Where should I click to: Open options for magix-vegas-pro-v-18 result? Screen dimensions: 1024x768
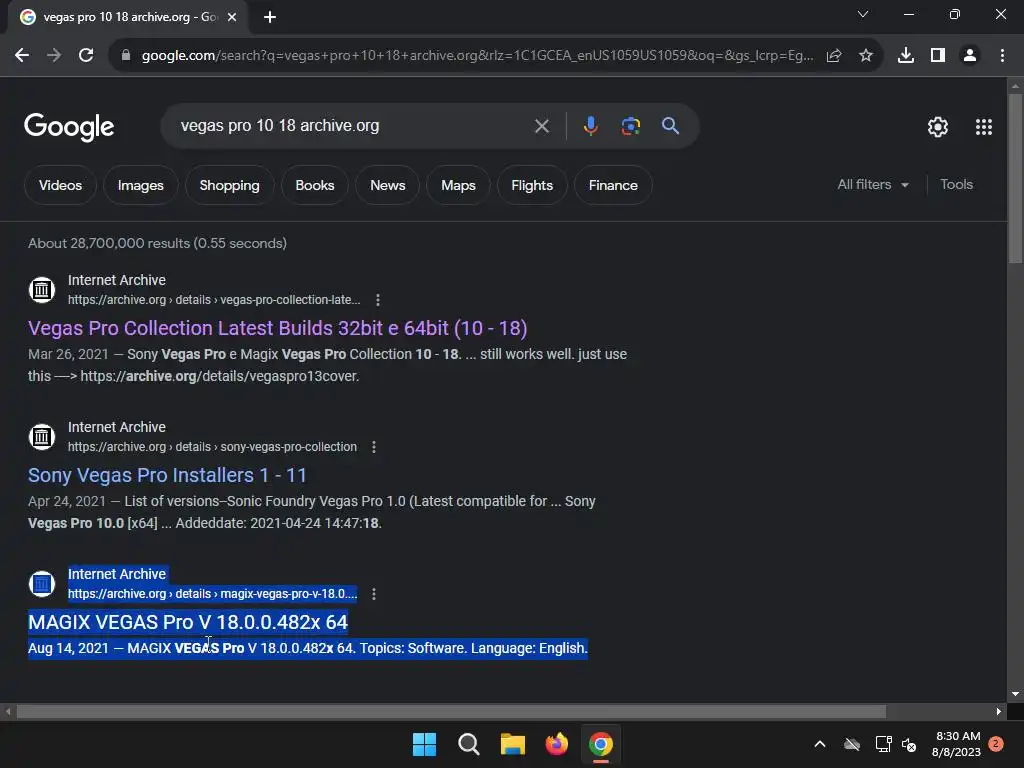pos(374,594)
